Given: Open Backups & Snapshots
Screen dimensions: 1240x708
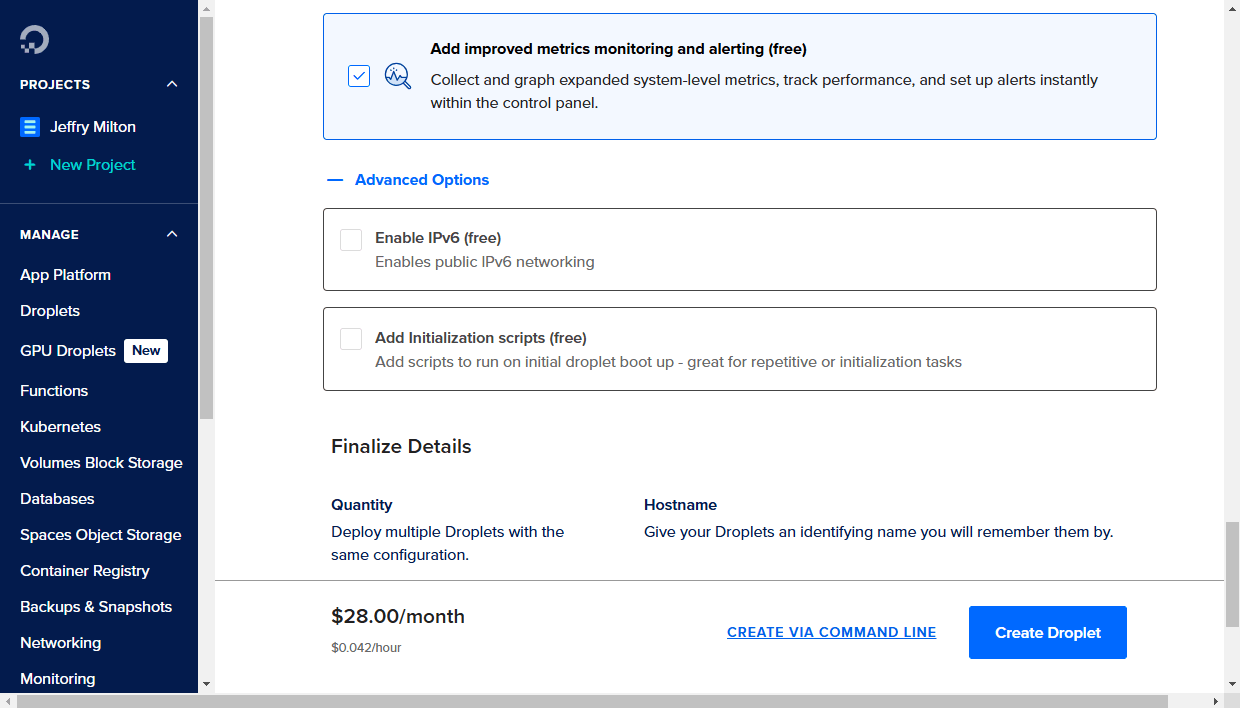Looking at the screenshot, I should [x=95, y=606].
